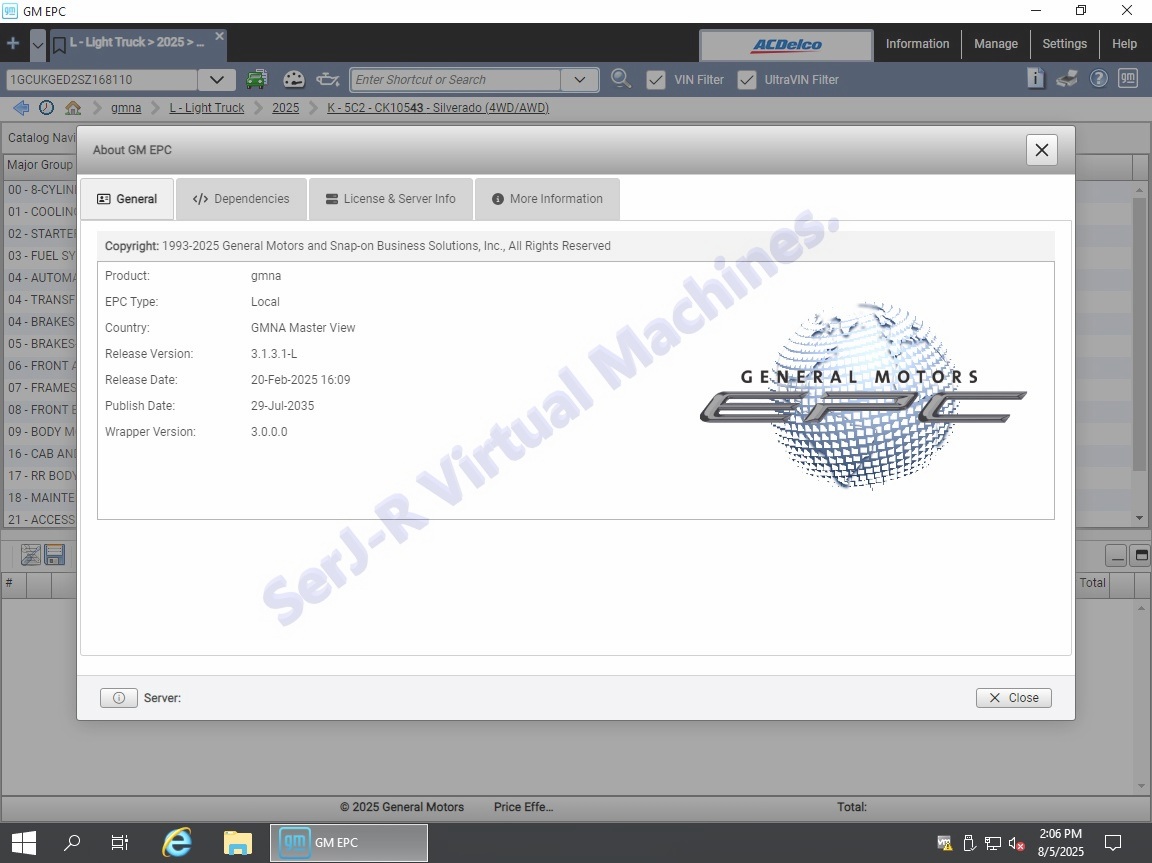This screenshot has height=863, width=1152.
Task: Select the L - Light Truck 2025 tab
Action: point(136,43)
